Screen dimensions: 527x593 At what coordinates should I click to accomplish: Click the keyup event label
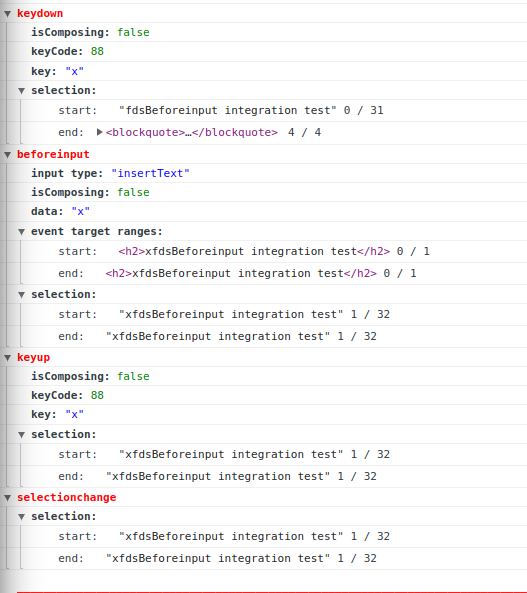[34, 357]
